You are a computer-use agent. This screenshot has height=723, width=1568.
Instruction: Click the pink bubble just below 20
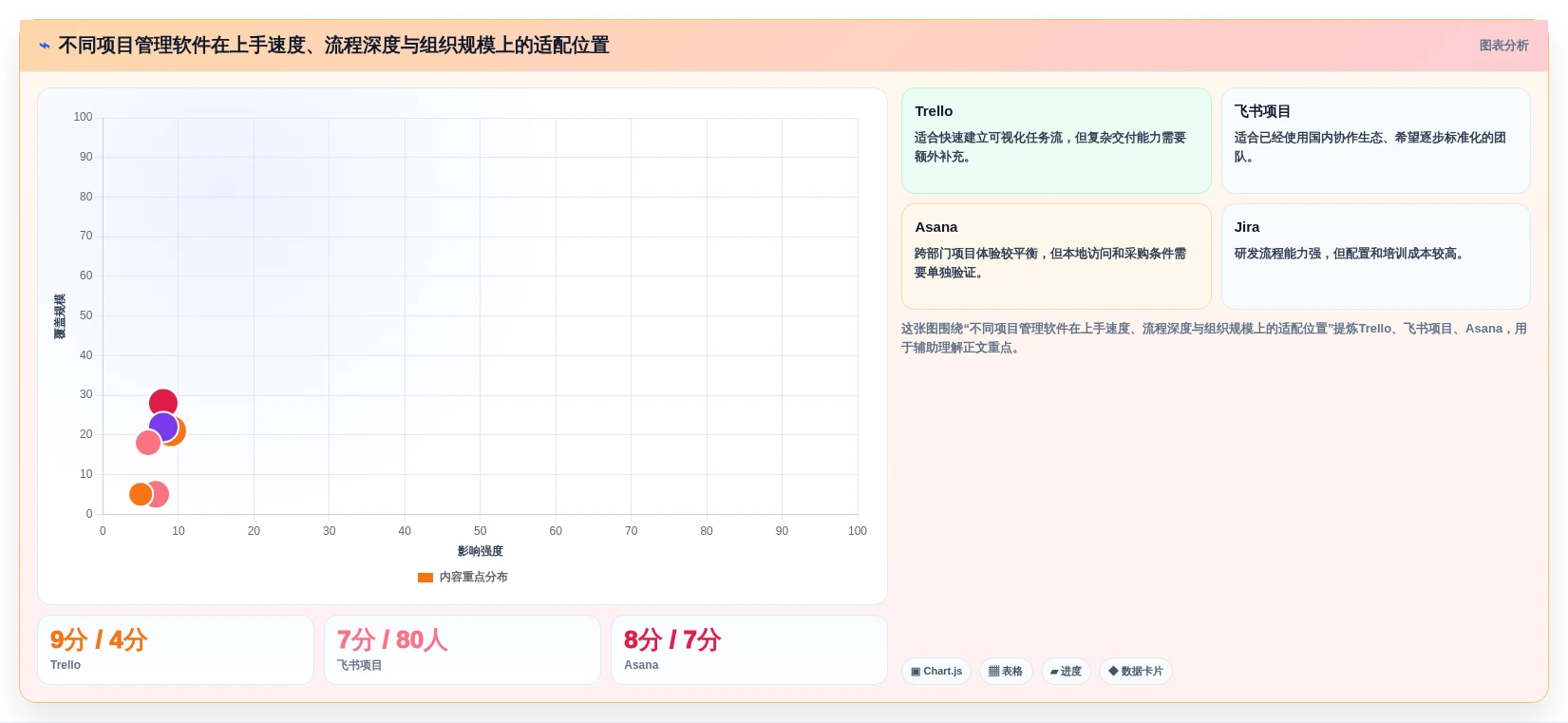(148, 443)
